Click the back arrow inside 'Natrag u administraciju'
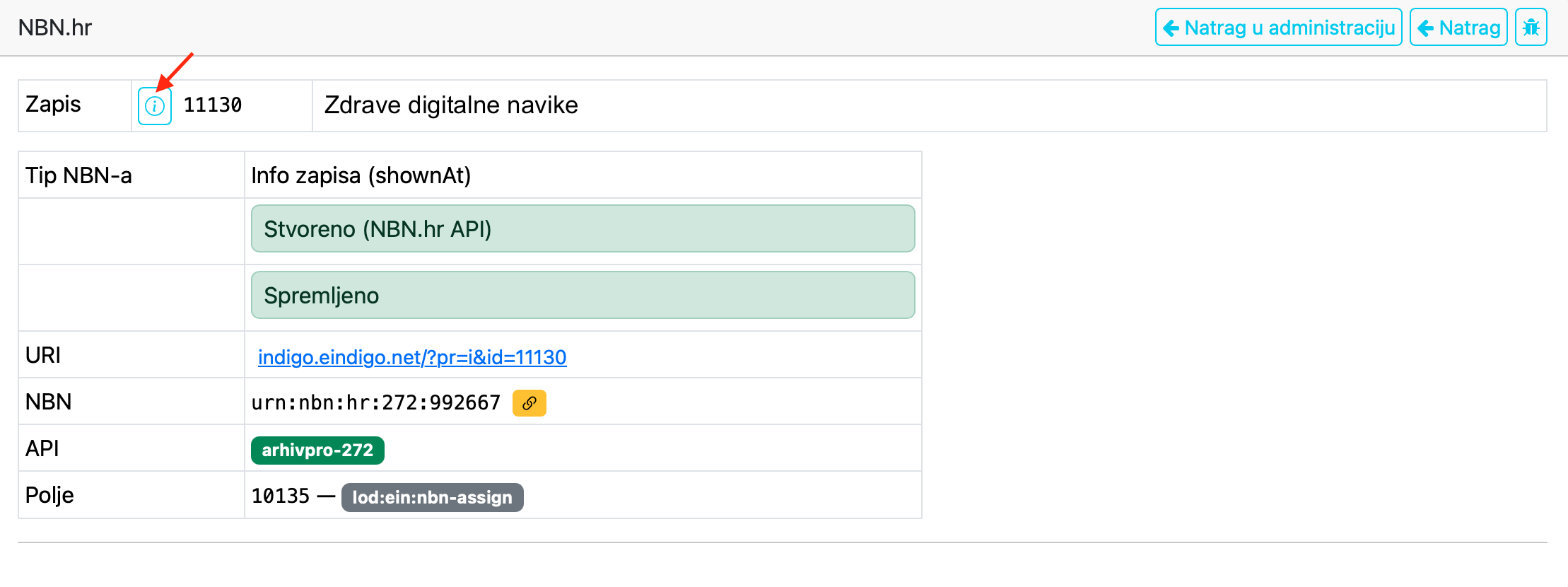The image size is (1568, 587). [1171, 28]
